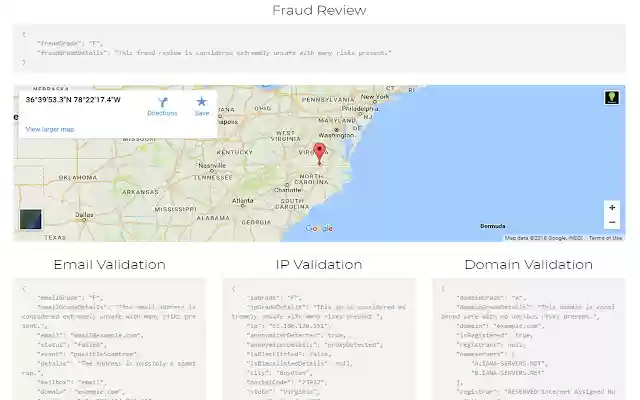
Task: Click the Save star icon
Action: [x=202, y=101]
